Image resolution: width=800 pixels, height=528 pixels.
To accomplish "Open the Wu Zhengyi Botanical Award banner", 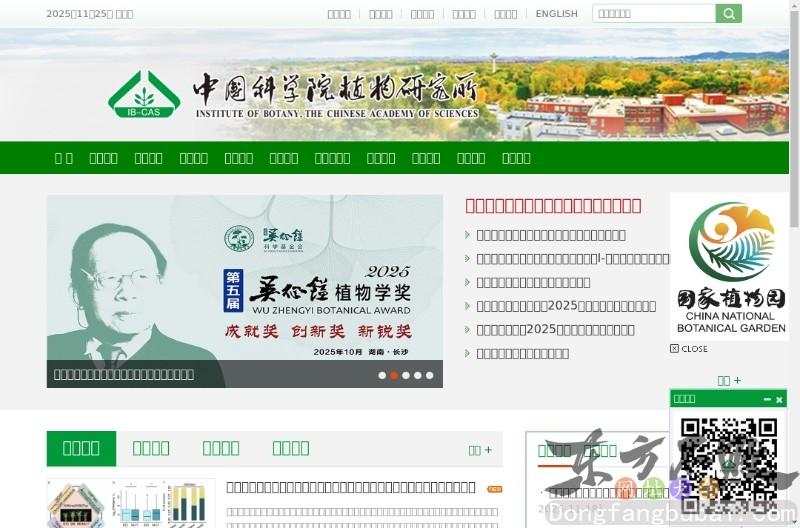I will (x=244, y=291).
